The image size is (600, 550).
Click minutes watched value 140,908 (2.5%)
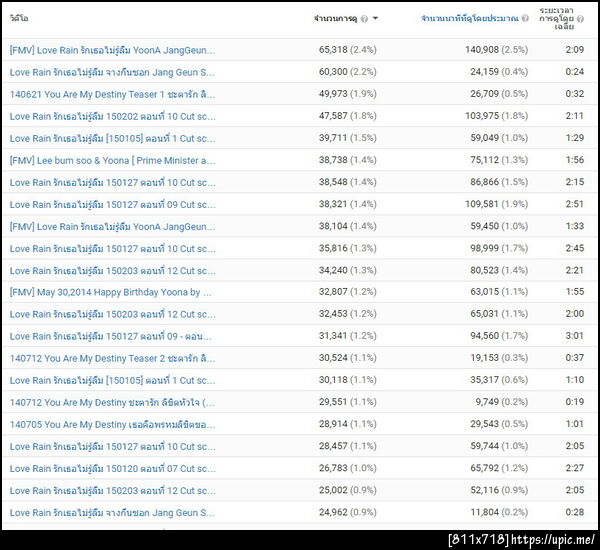pos(496,50)
